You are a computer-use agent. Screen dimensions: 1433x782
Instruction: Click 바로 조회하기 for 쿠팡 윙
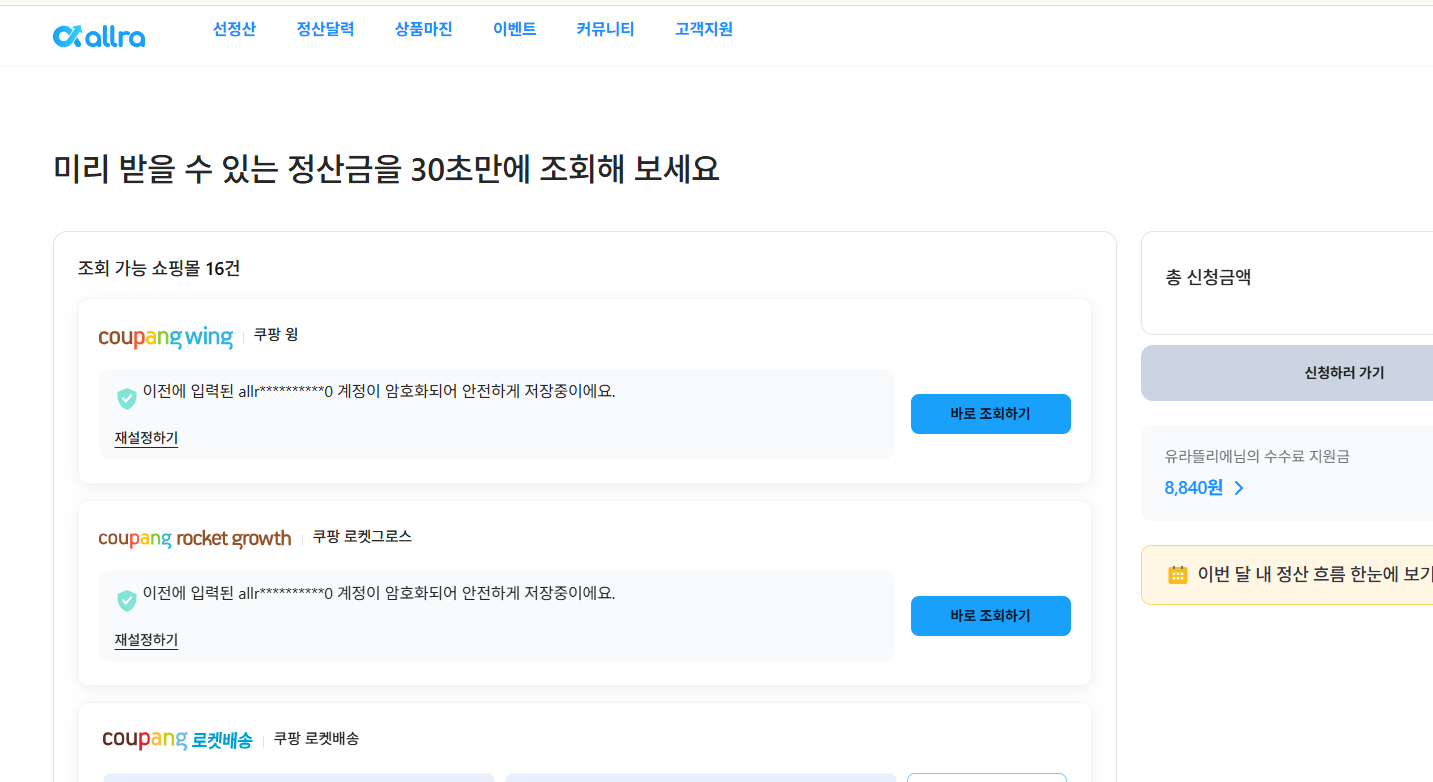[x=990, y=414]
